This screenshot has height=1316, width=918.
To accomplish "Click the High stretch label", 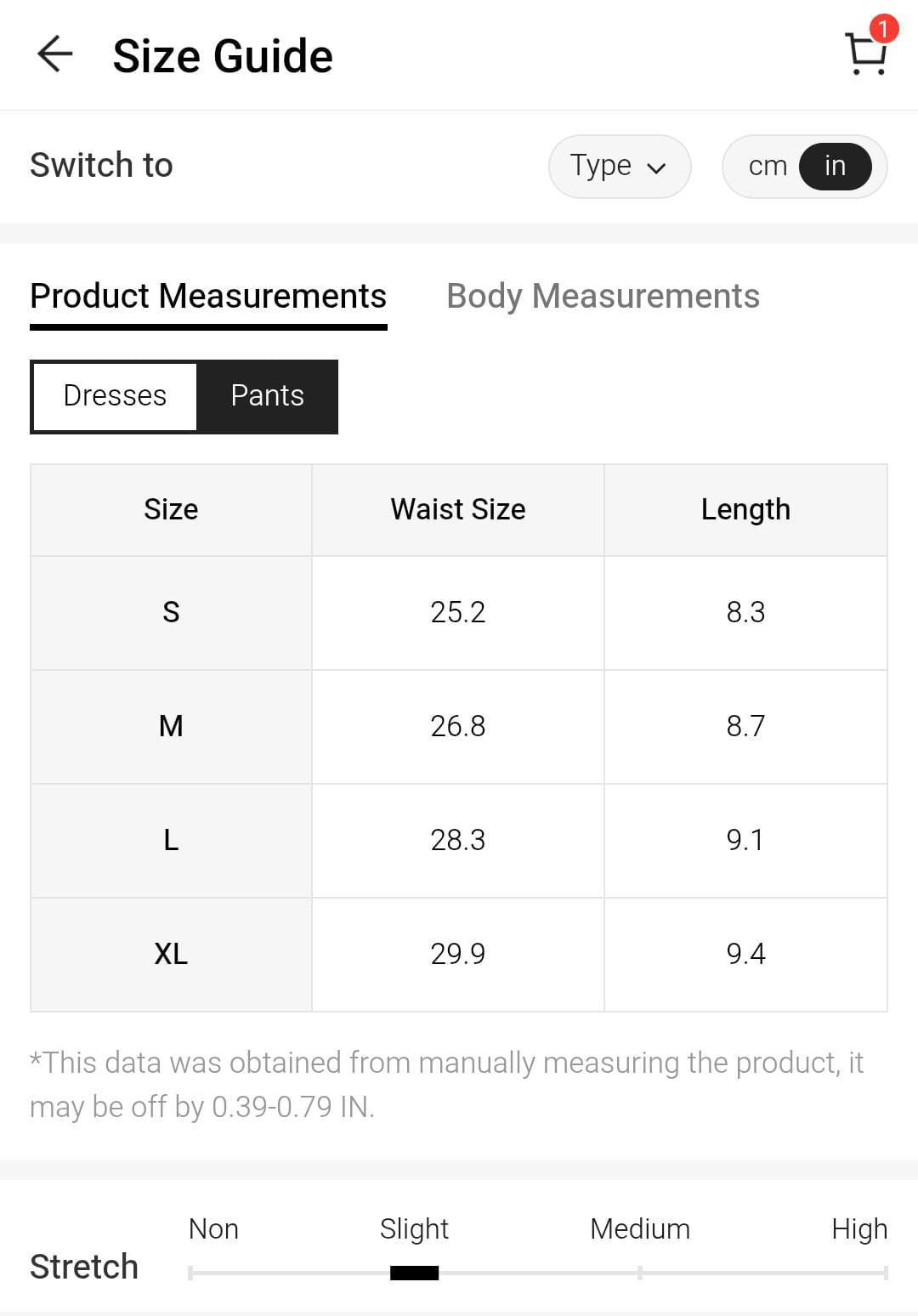I will [x=858, y=1228].
